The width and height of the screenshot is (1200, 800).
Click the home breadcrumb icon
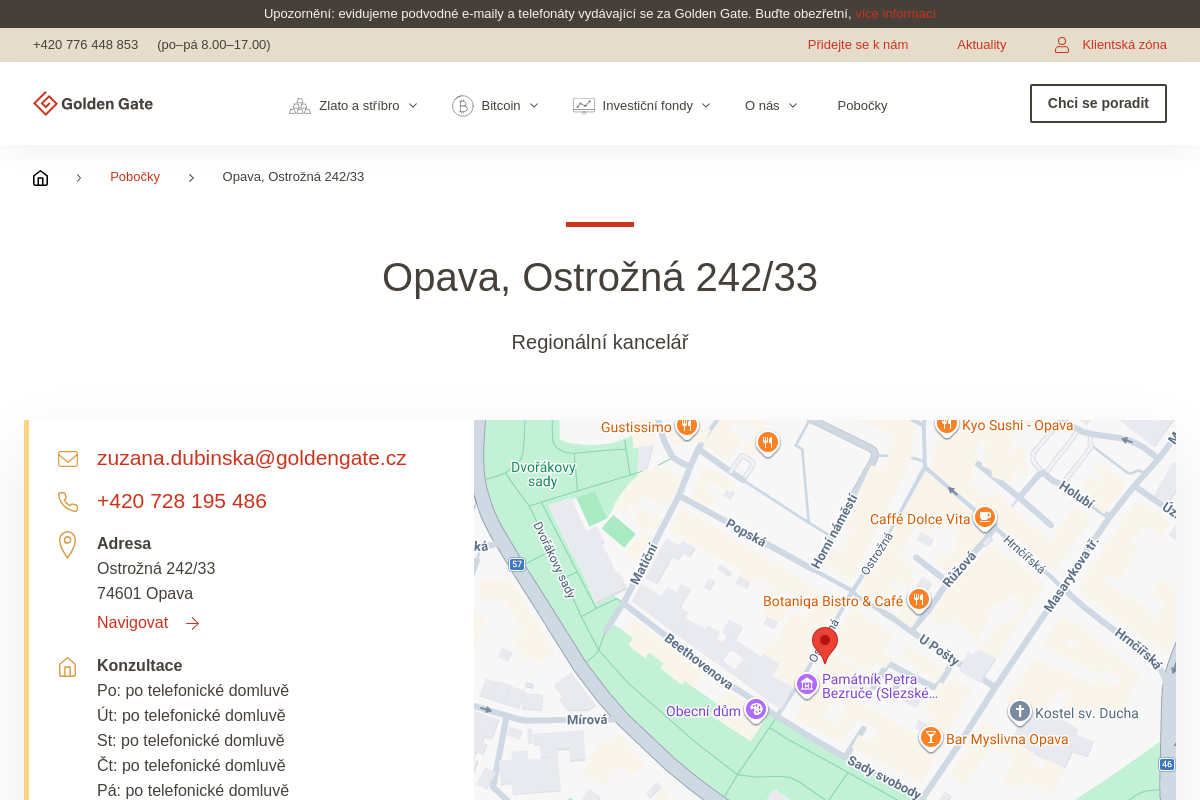tap(40, 178)
